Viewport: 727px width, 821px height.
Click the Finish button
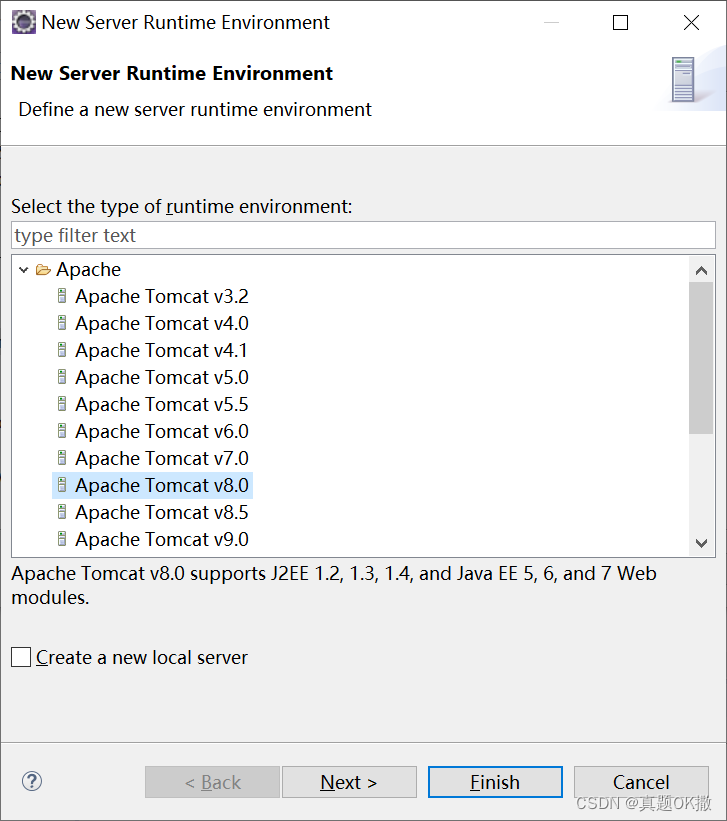tap(495, 782)
